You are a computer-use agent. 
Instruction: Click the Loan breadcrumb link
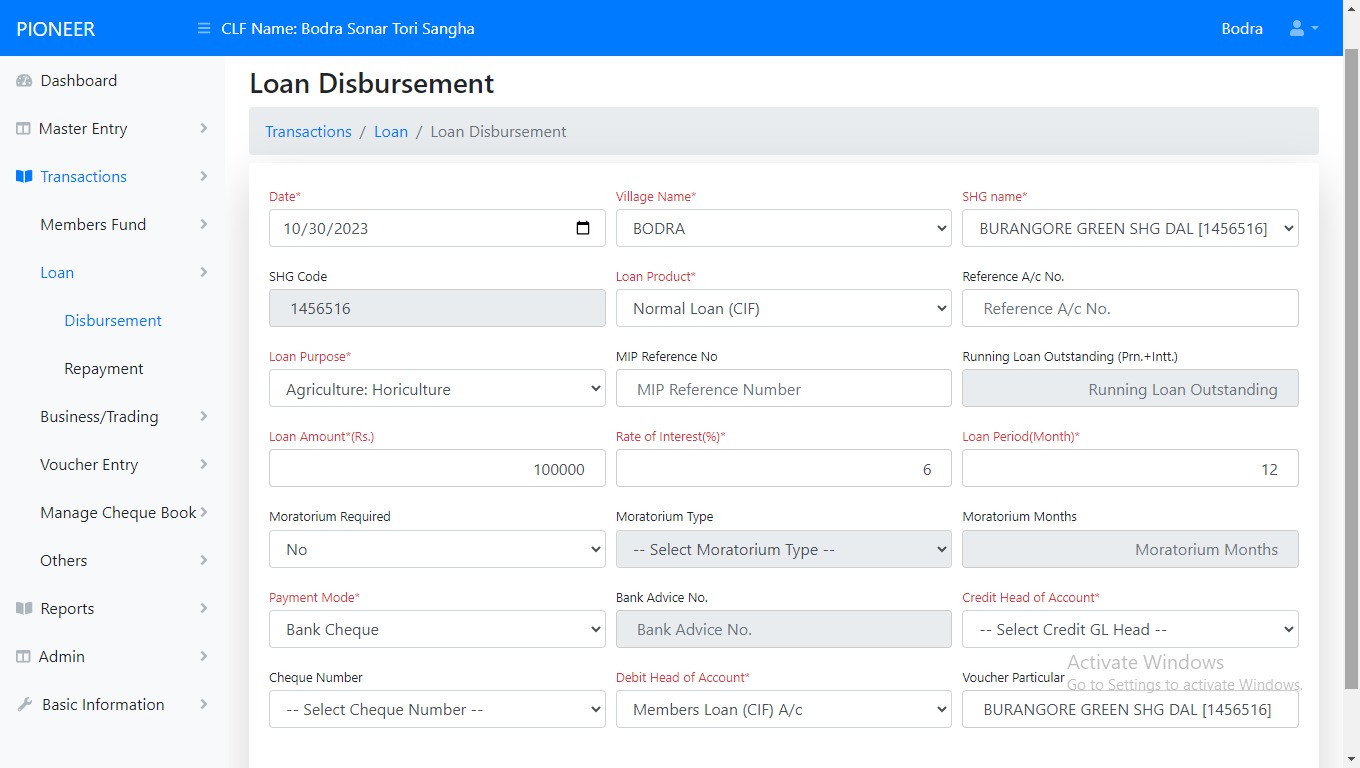391,132
